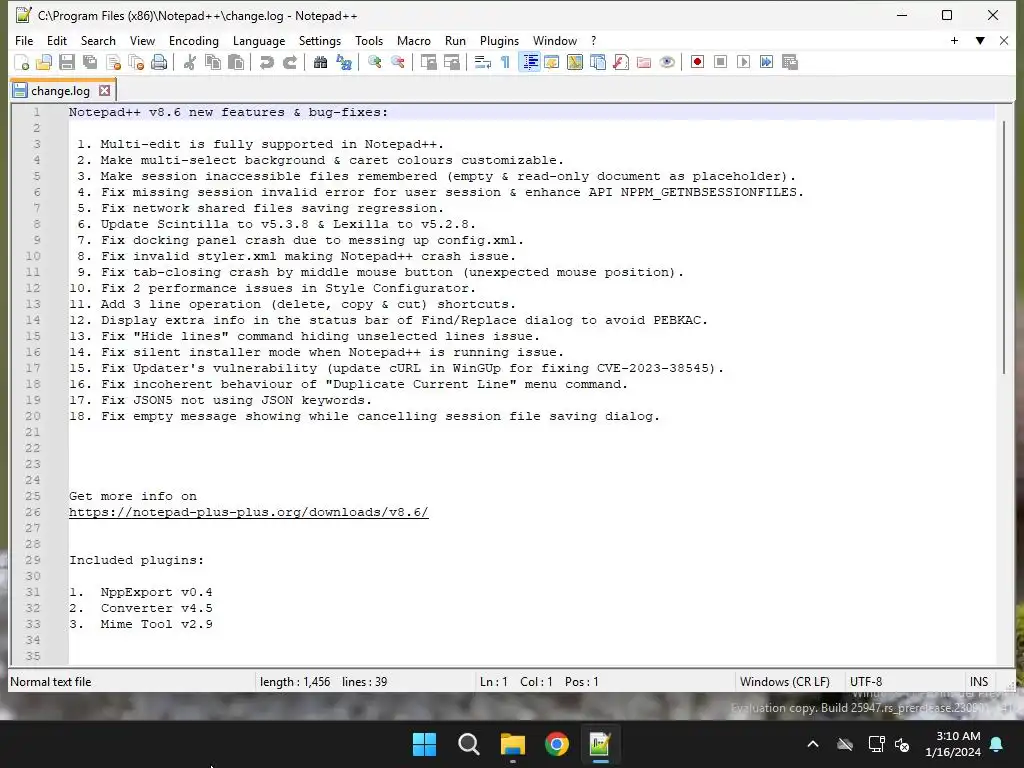Open the Edit menu
The height and width of the screenshot is (768, 1024).
tap(57, 40)
